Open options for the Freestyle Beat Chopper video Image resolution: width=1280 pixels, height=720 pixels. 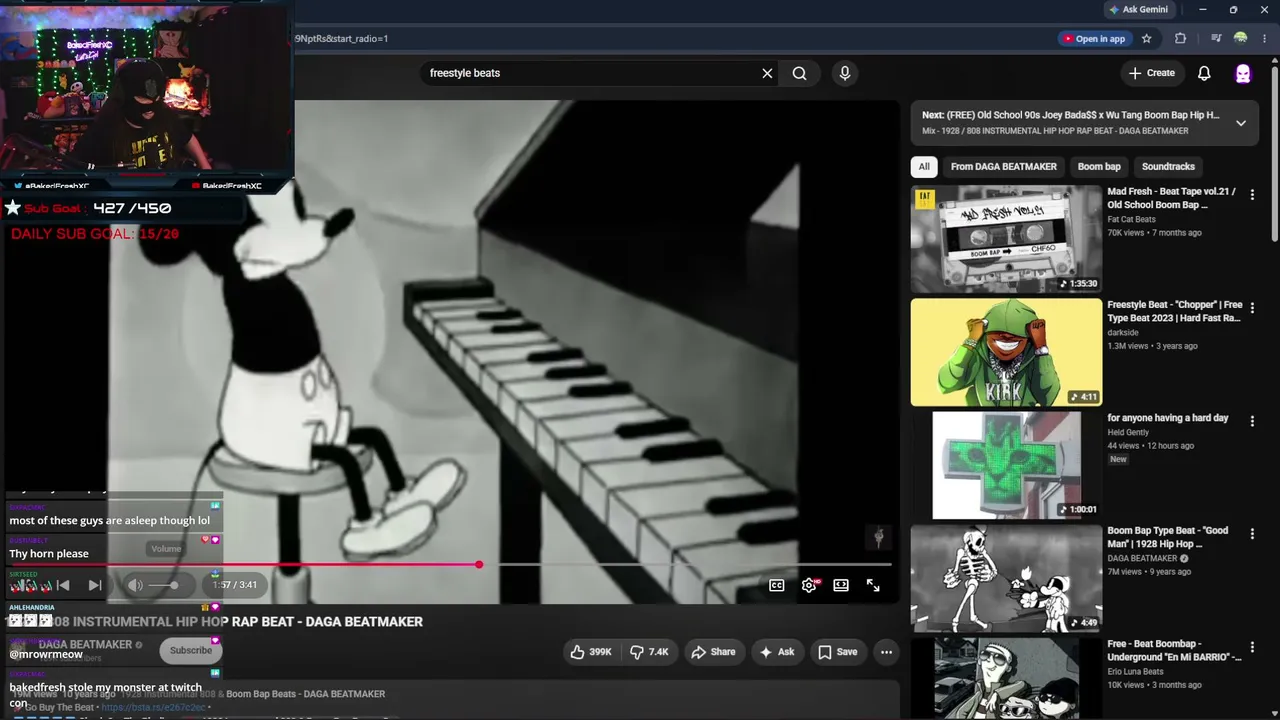[x=1252, y=308]
